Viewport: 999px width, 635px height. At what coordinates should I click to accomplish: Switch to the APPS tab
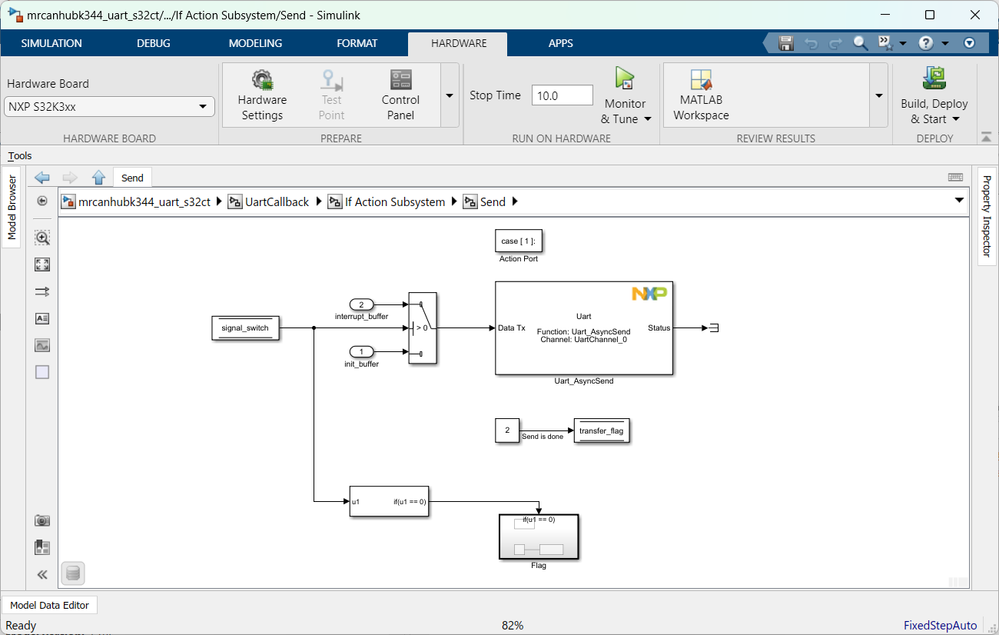pyautogui.click(x=561, y=43)
